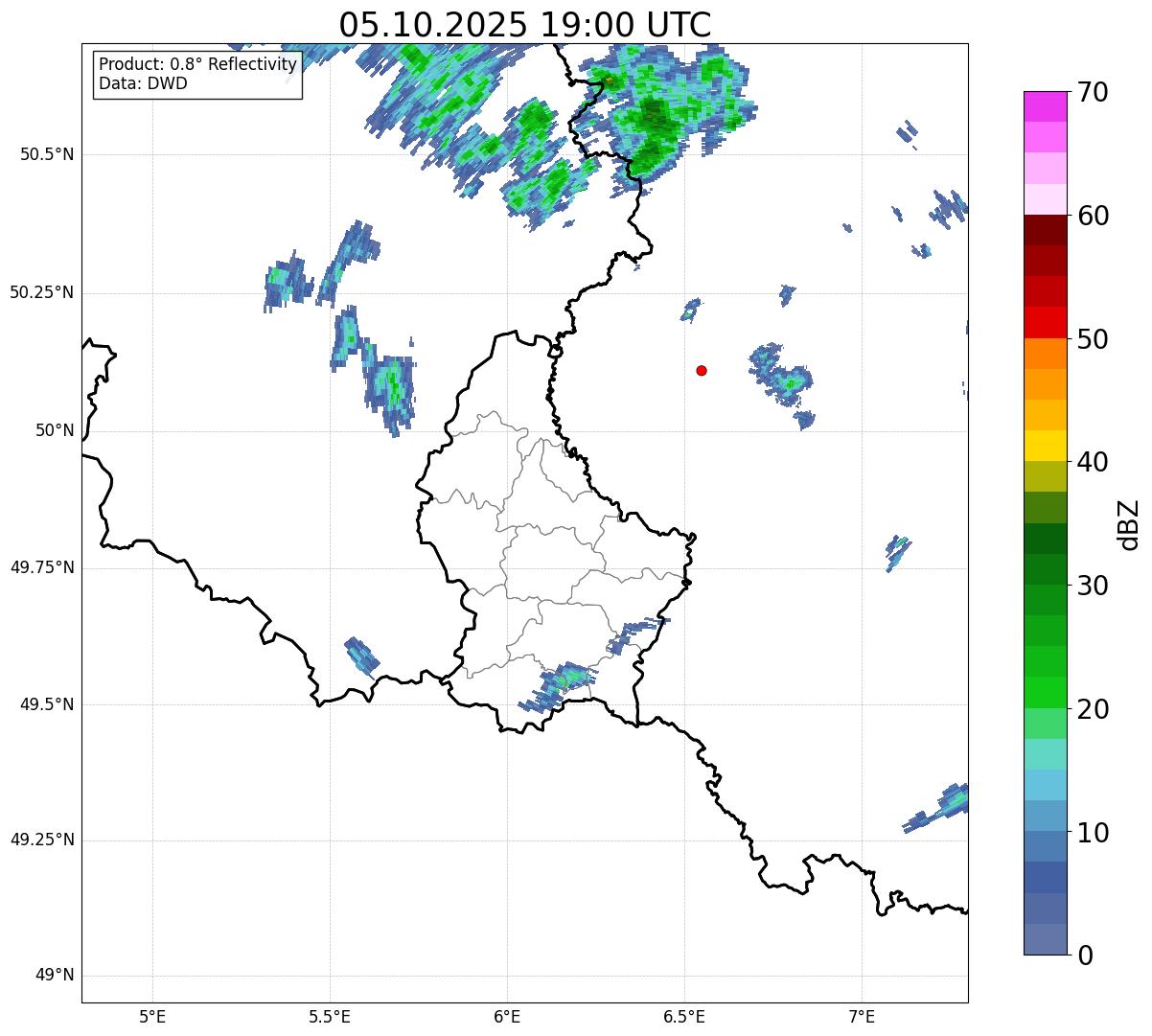The image size is (1152, 1036).
Task: Click the 5.5°E longitude label
Action: click(x=330, y=1017)
